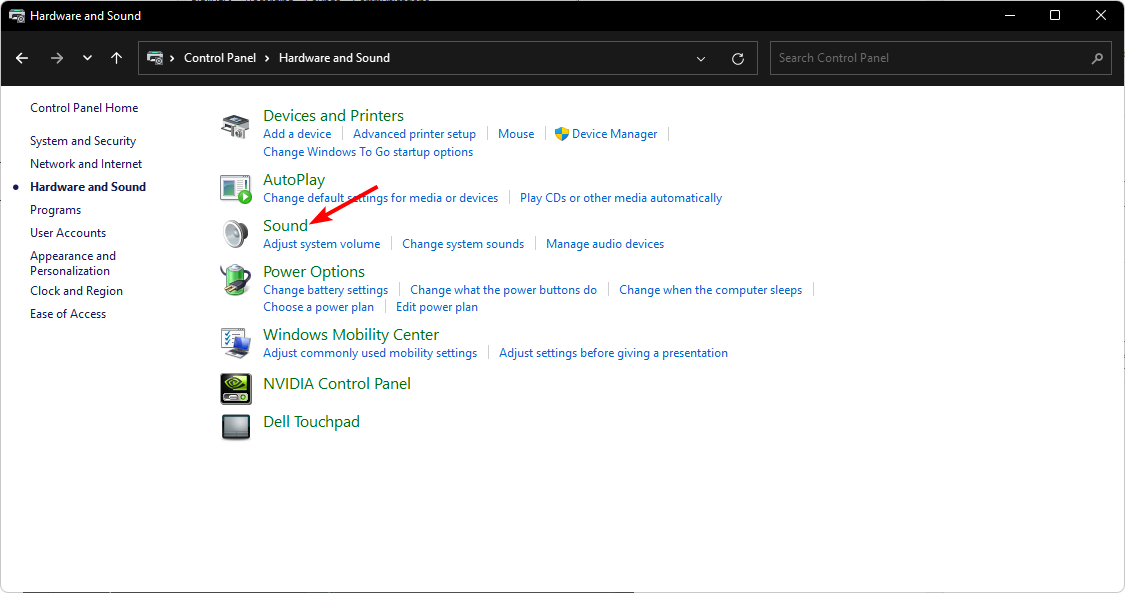
Task: Click the Devices and Printers icon
Action: [x=235, y=127]
